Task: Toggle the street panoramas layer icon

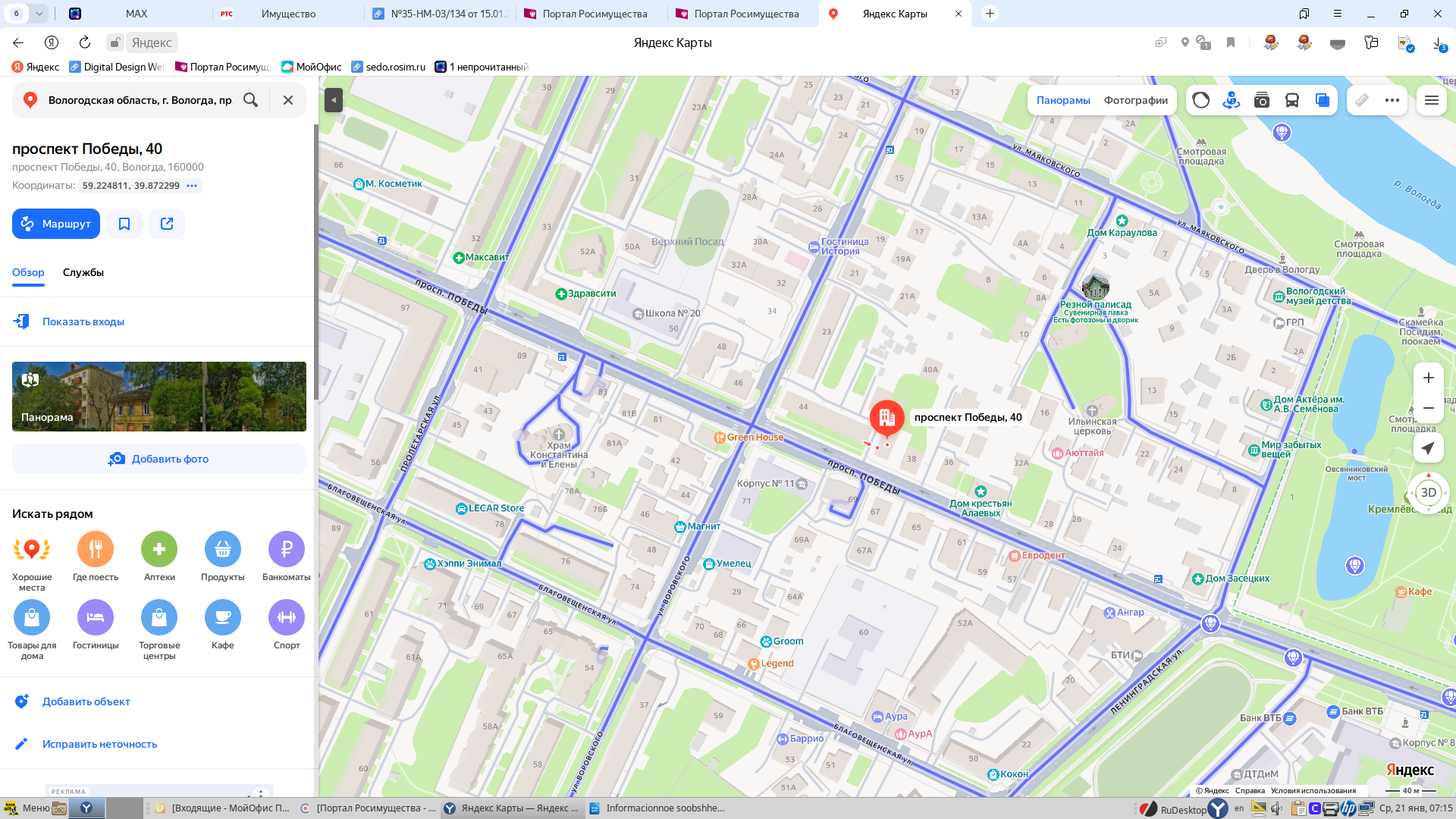Action: (x=1231, y=100)
